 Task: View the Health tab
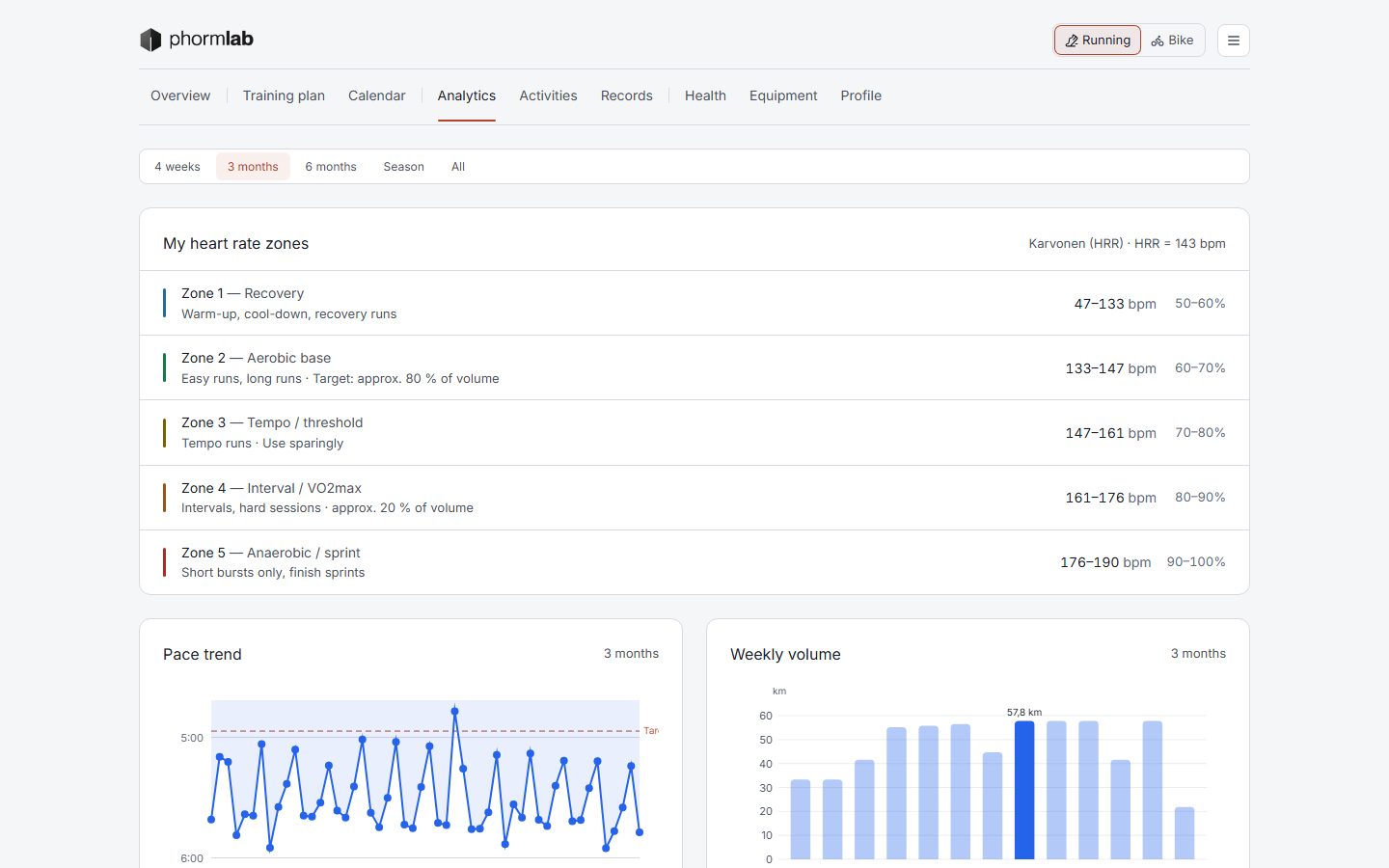point(705,95)
